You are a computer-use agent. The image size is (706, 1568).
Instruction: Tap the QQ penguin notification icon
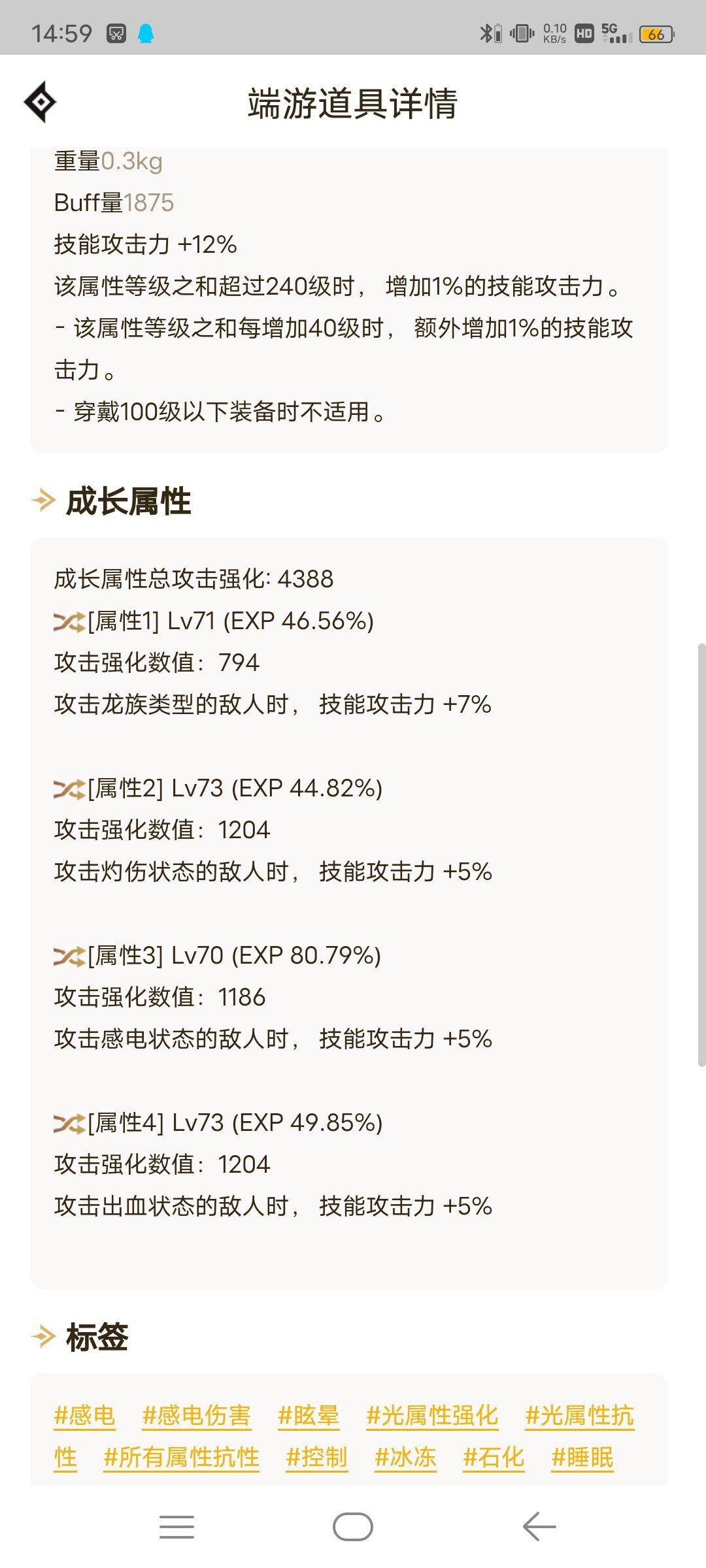(x=146, y=33)
